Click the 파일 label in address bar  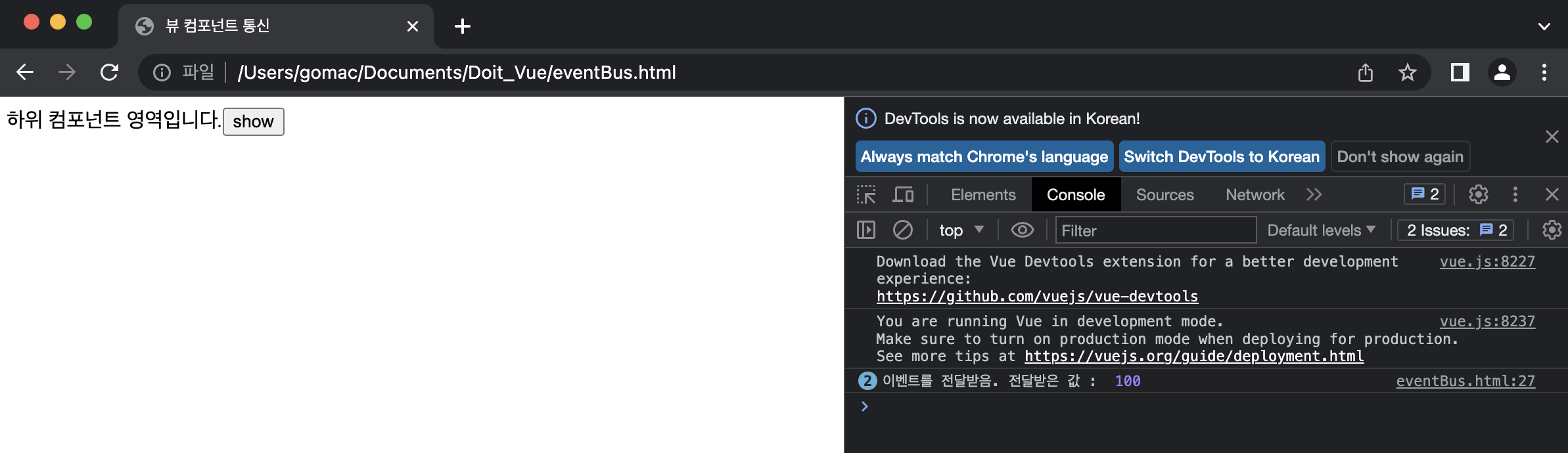[198, 72]
